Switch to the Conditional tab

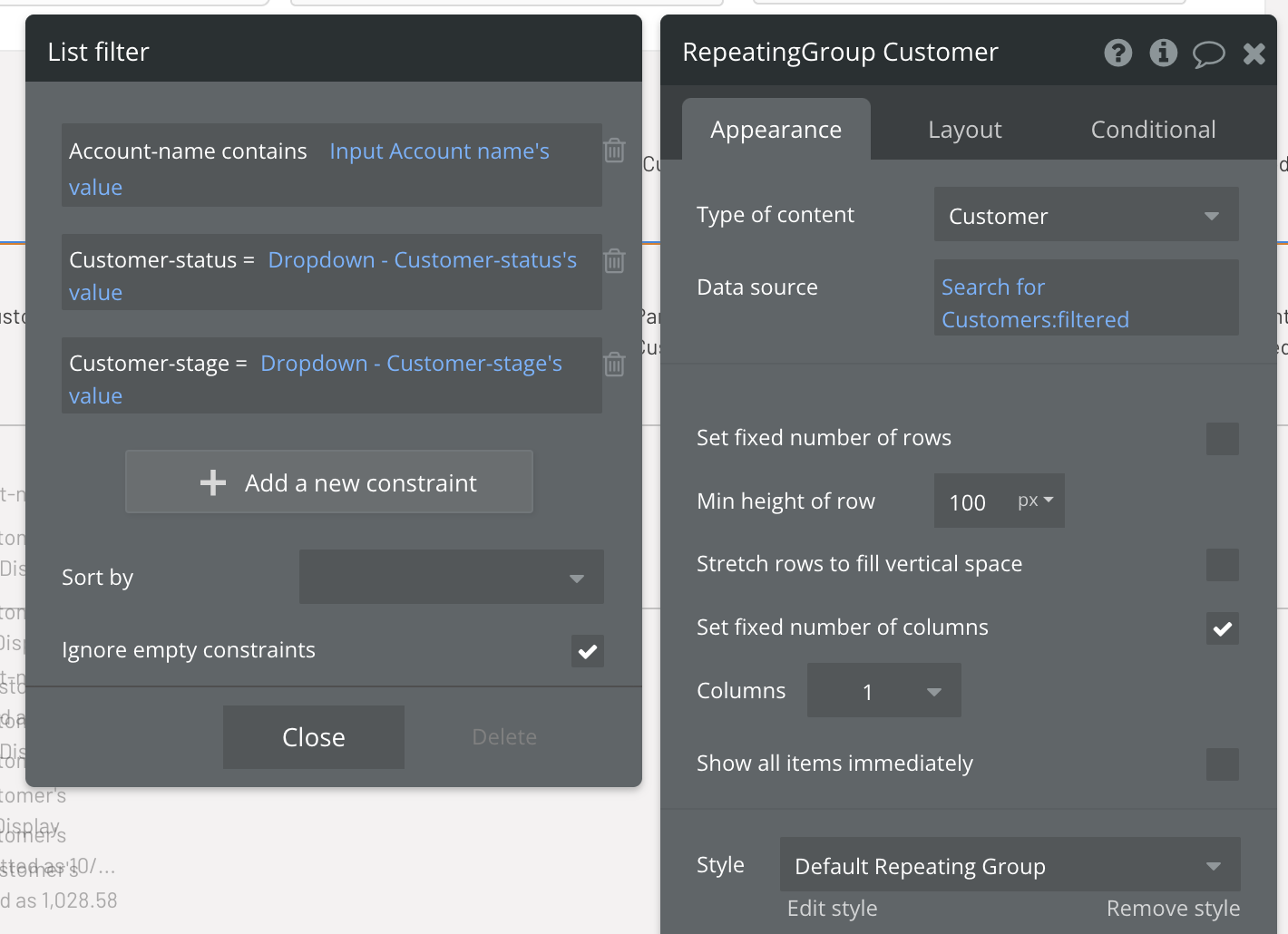coord(1153,131)
